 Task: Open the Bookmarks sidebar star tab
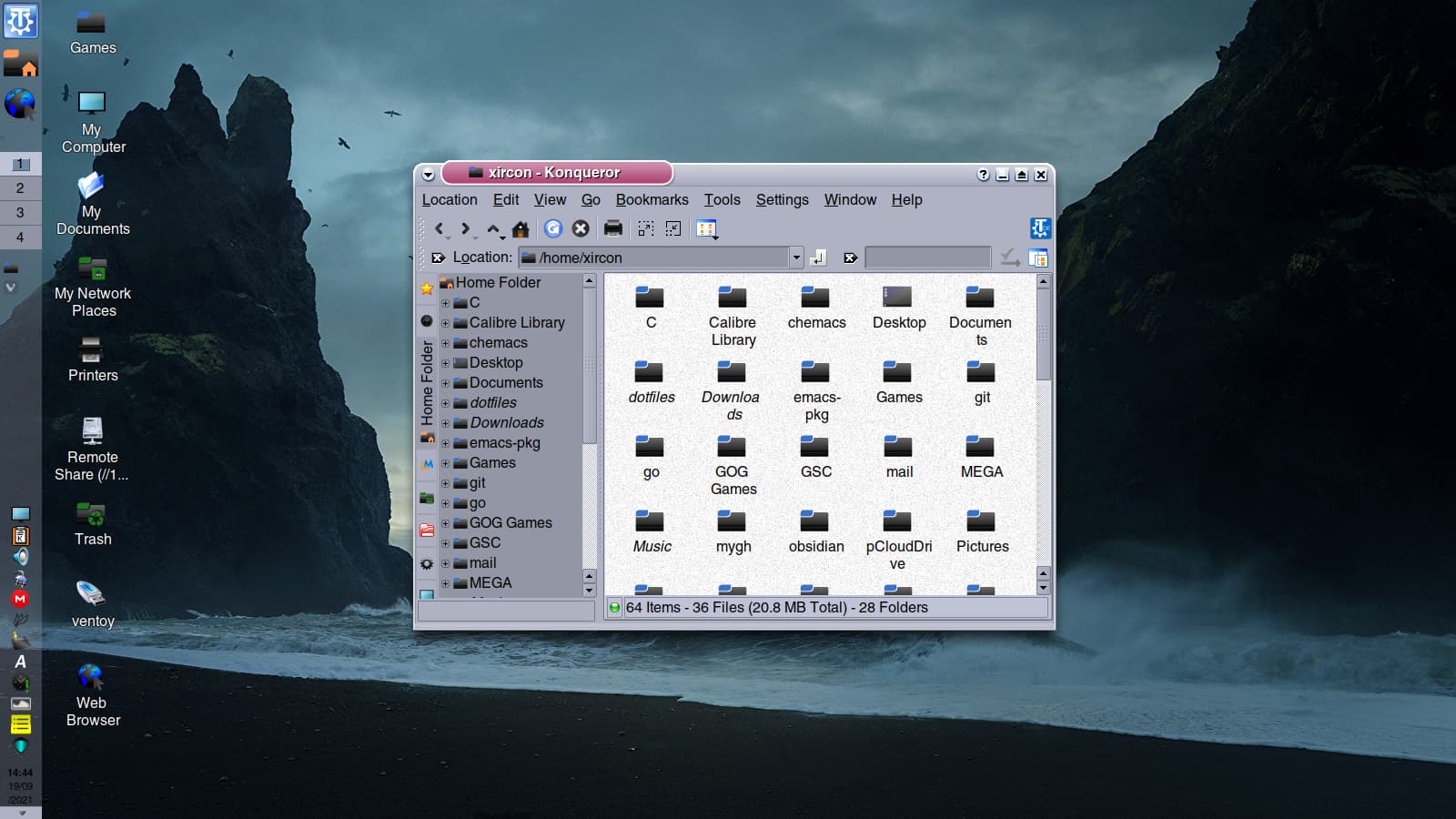[x=426, y=288]
